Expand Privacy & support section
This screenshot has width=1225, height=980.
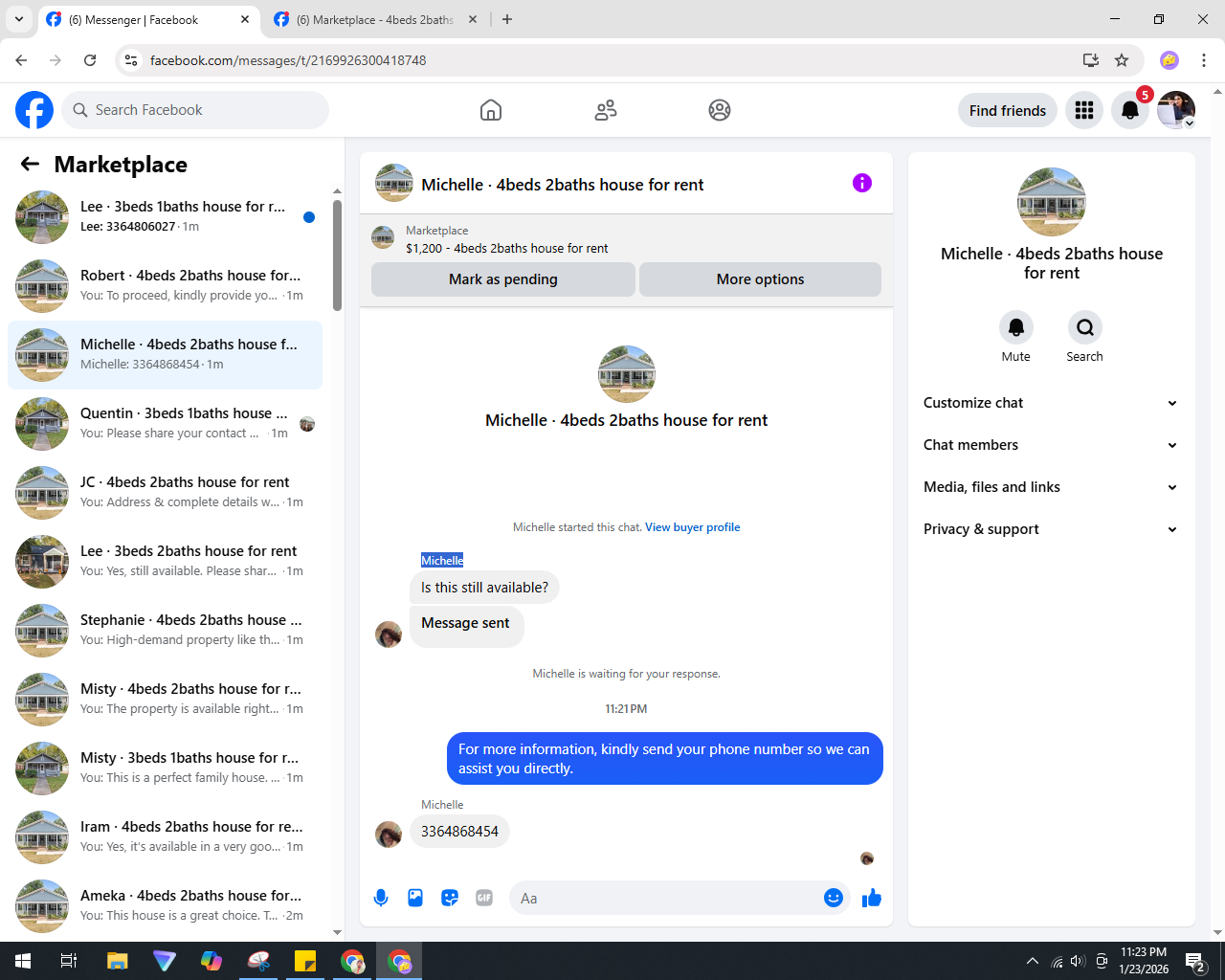coord(1052,529)
